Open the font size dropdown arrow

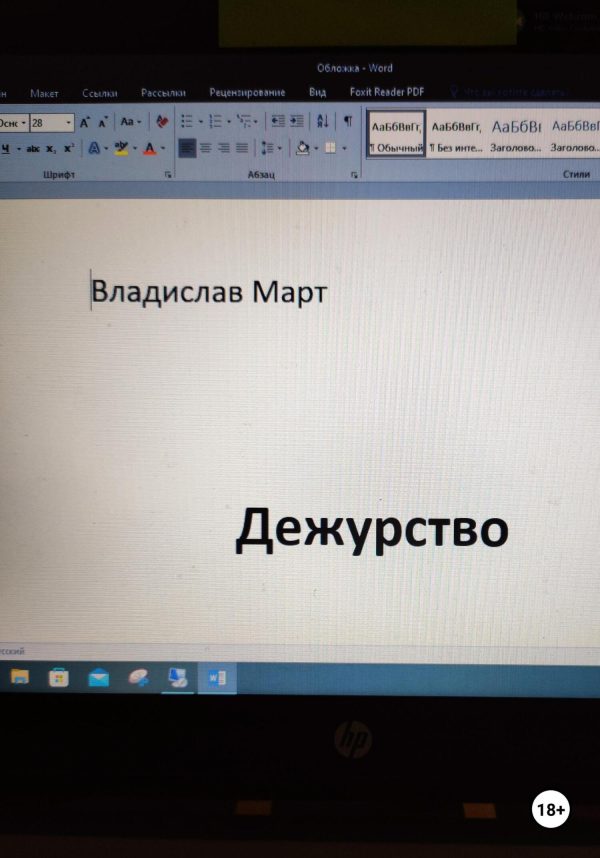(x=68, y=123)
